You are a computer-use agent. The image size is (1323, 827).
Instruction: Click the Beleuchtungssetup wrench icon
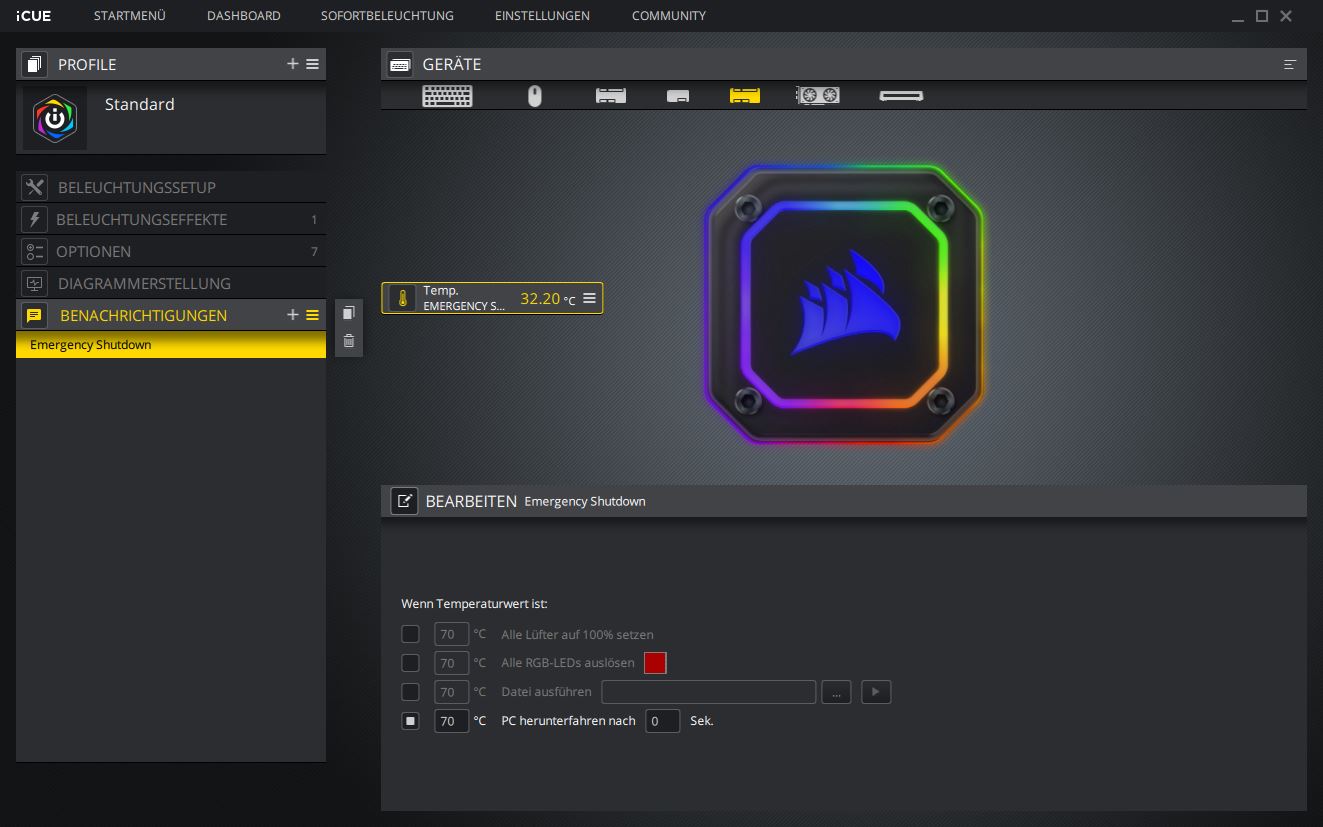[x=35, y=187]
